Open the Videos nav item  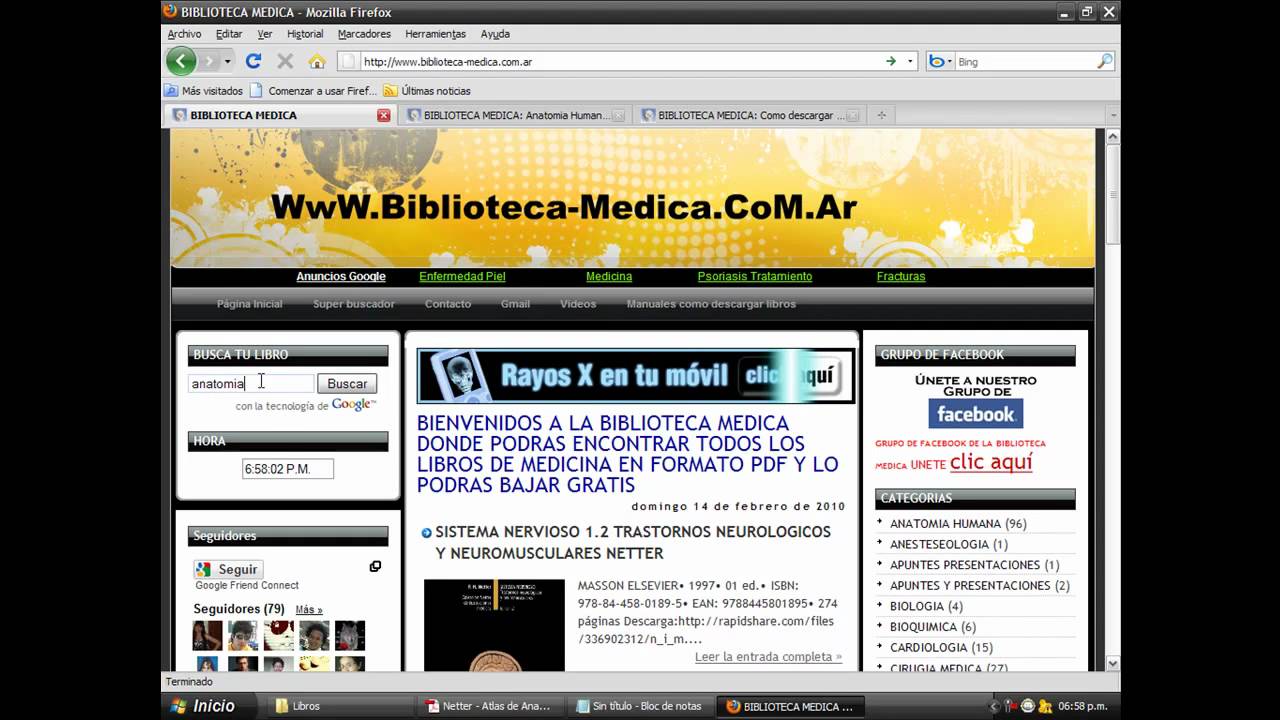click(x=578, y=304)
